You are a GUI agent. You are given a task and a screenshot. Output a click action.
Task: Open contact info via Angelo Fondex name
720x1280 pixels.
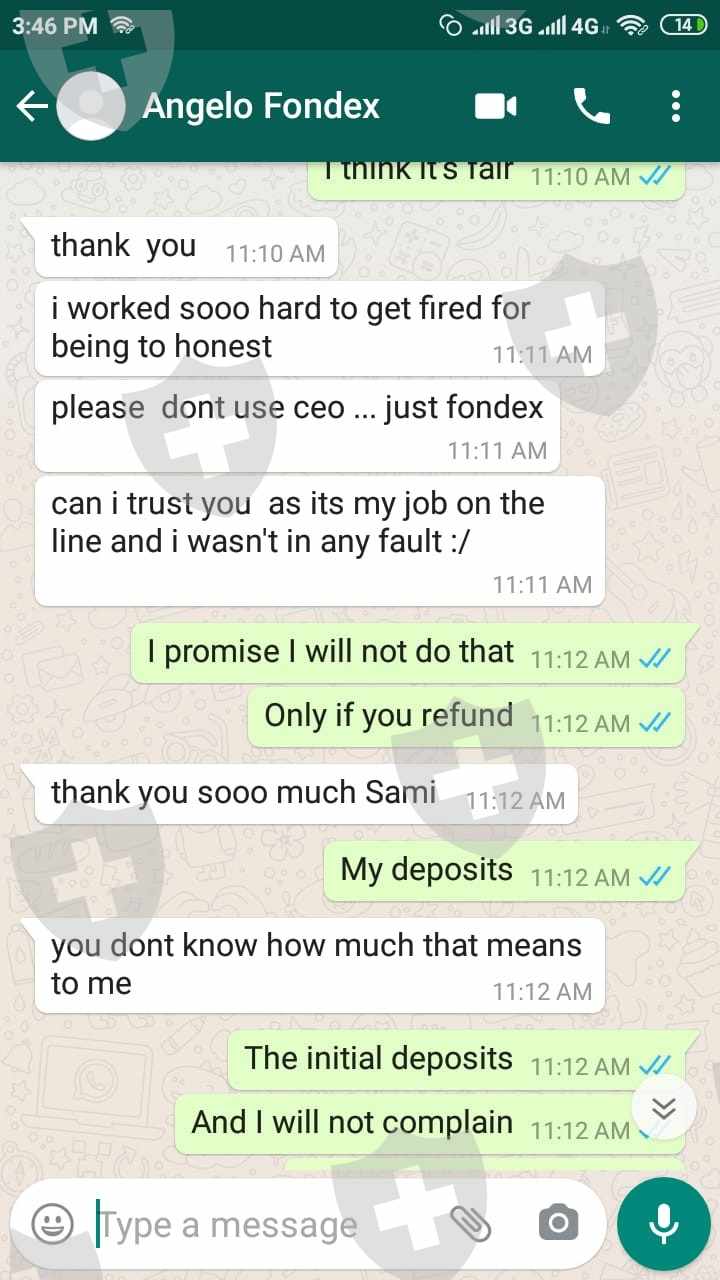tap(261, 106)
